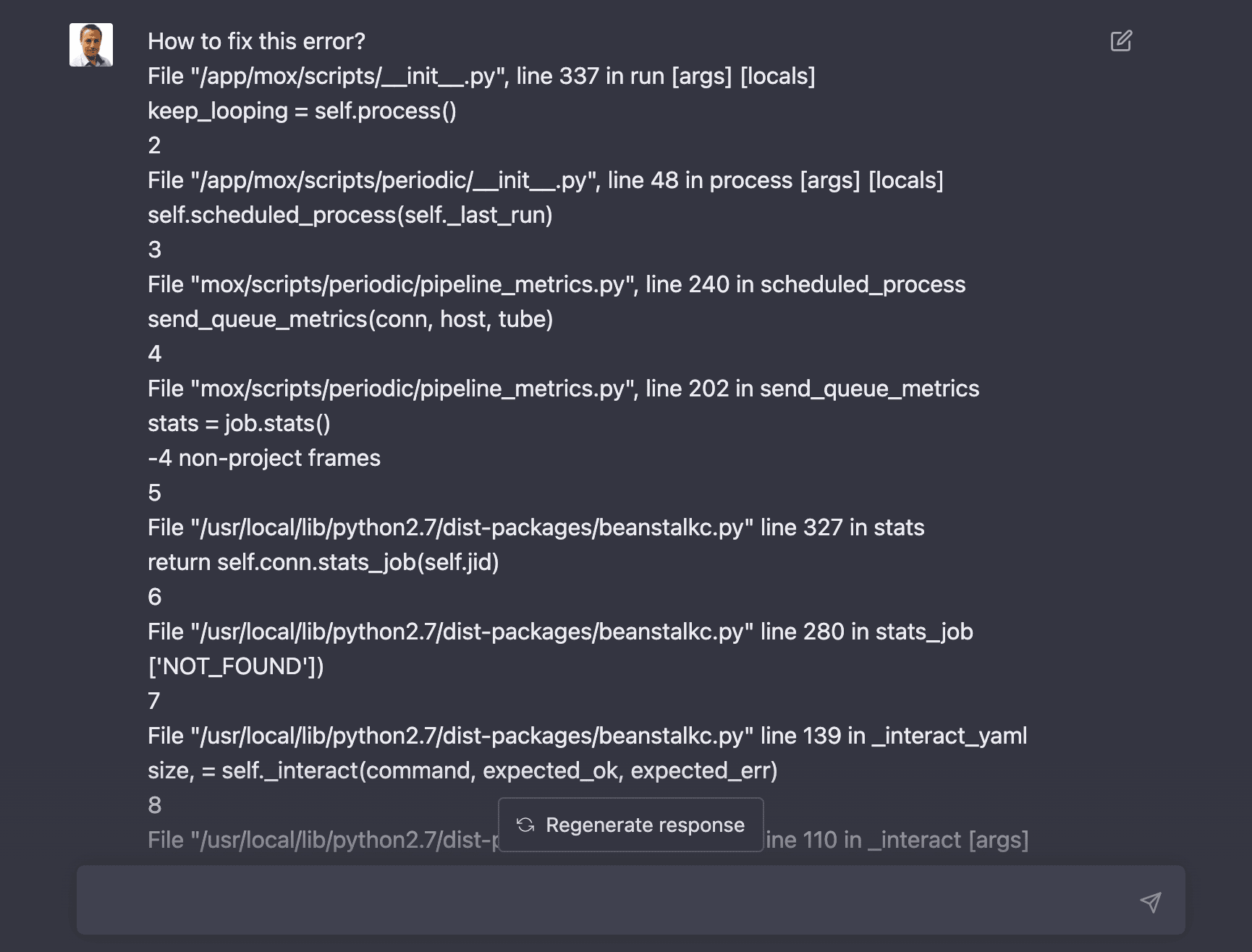
Task: Click the "-4 non-project frames" text
Action: (x=264, y=458)
